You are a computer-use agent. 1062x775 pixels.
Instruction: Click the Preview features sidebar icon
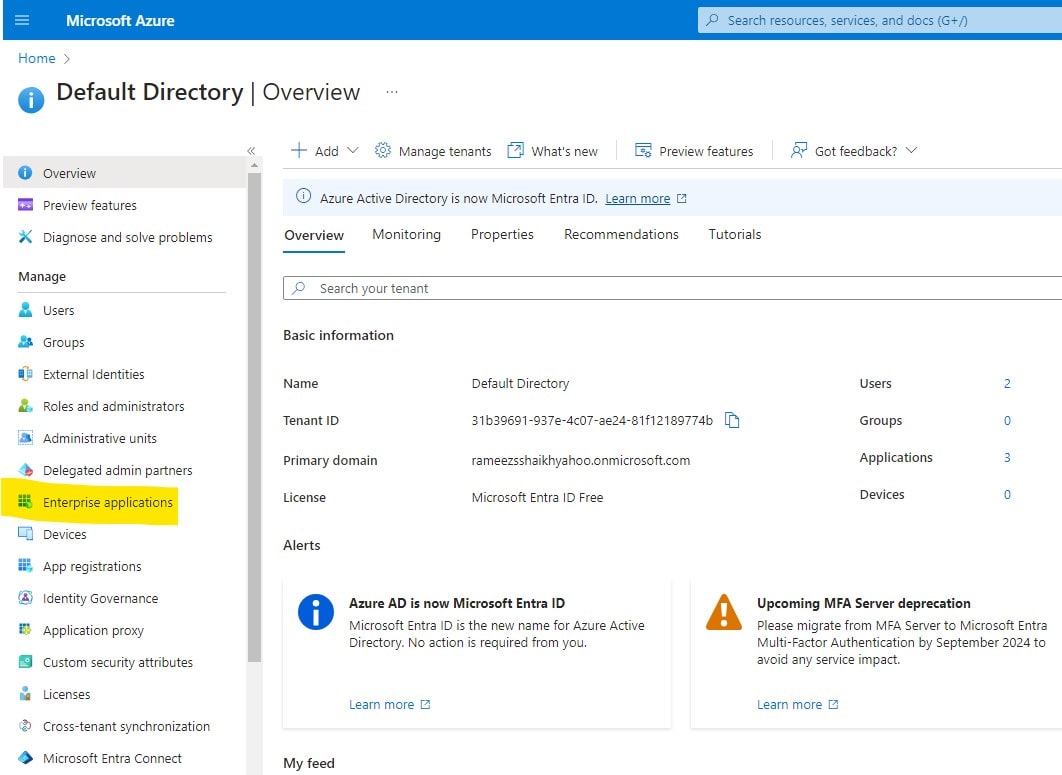(x=25, y=205)
